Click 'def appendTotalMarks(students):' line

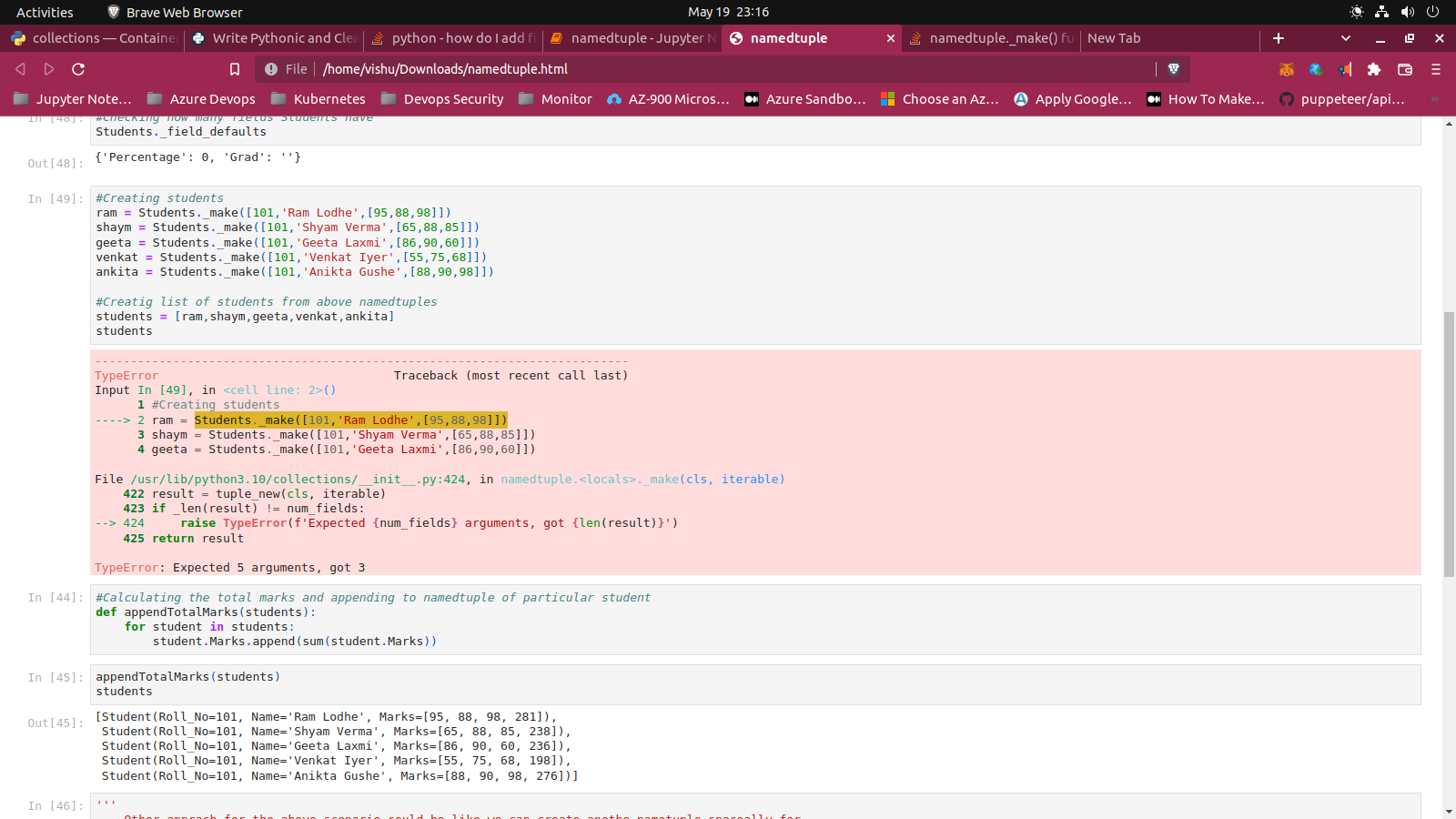(x=206, y=612)
